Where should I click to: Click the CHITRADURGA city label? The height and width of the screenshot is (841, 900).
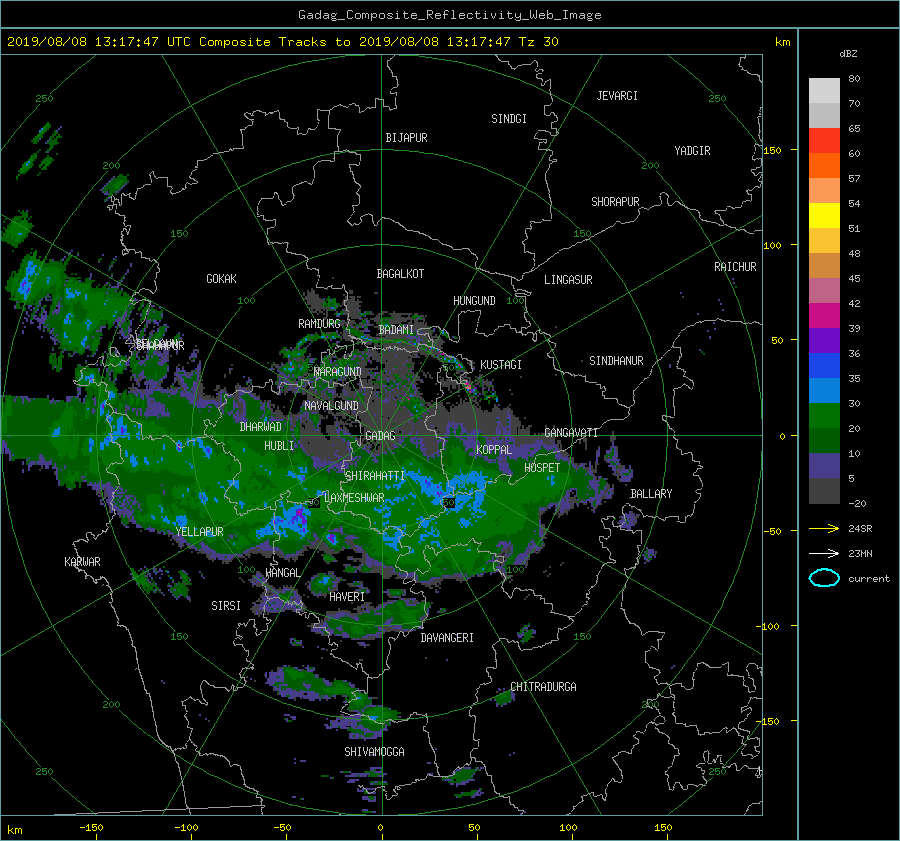[x=543, y=687]
